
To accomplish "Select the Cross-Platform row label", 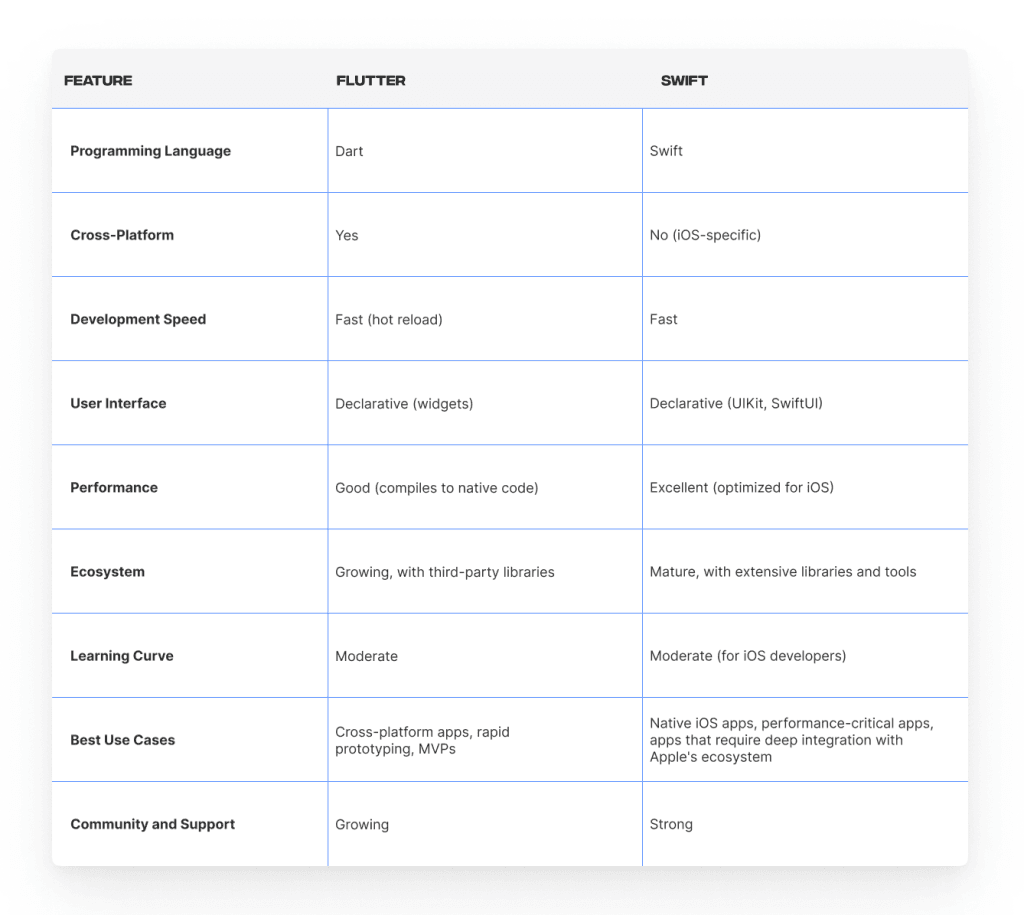I will click(x=122, y=235).
